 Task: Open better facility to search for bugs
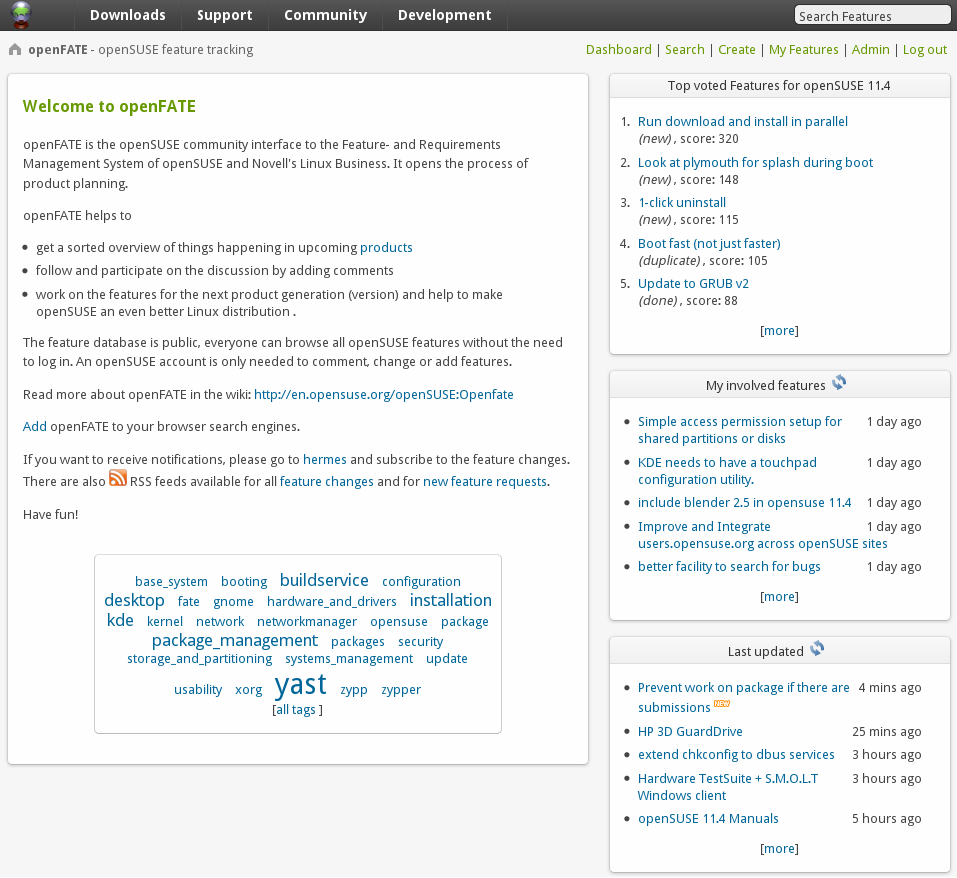[729, 567]
